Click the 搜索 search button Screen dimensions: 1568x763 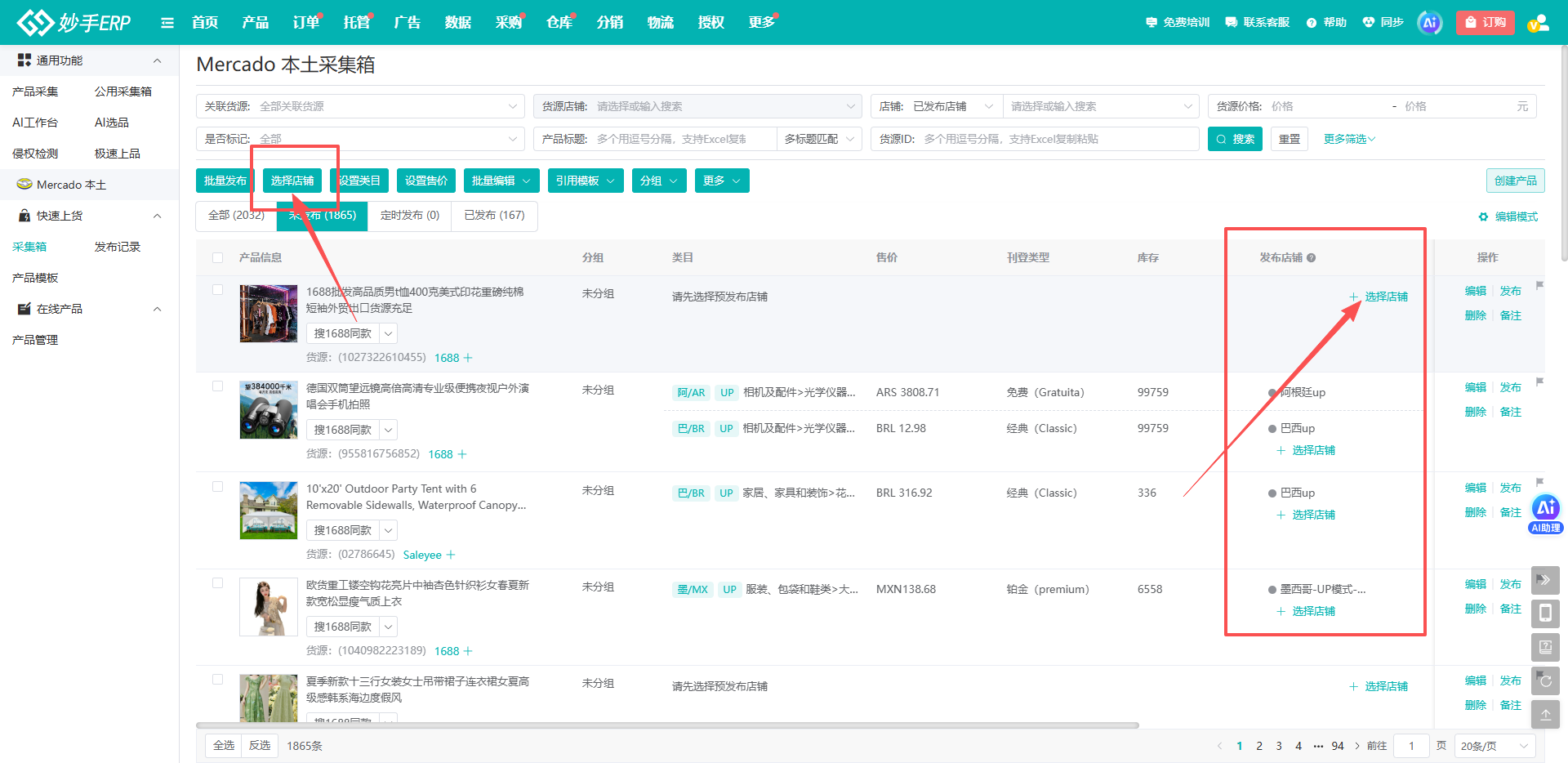(x=1235, y=139)
